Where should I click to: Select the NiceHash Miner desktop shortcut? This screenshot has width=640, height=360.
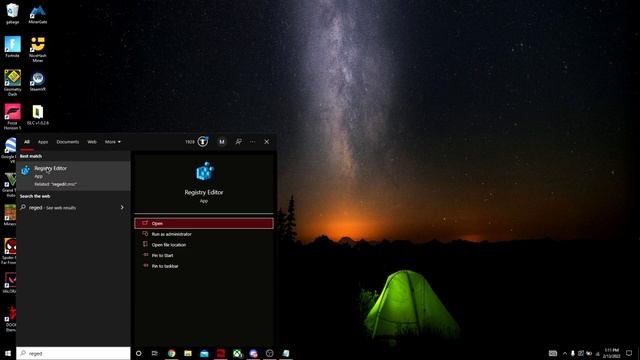click(38, 49)
